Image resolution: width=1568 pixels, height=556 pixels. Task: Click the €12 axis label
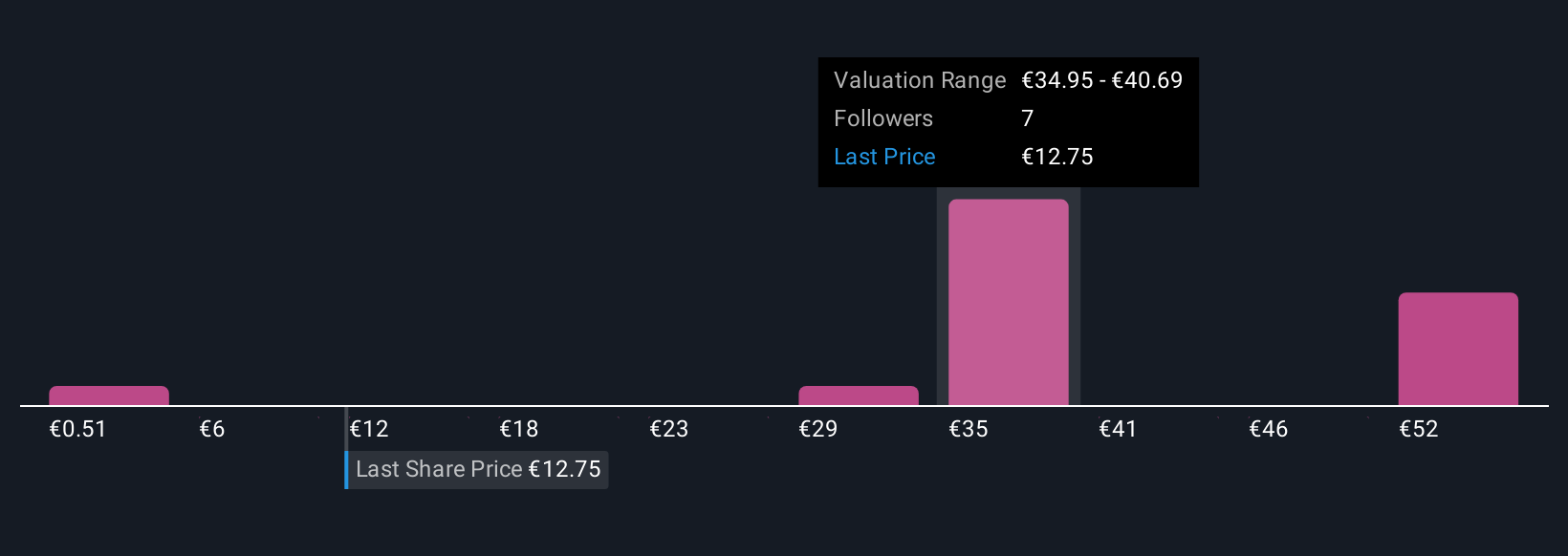(x=369, y=429)
